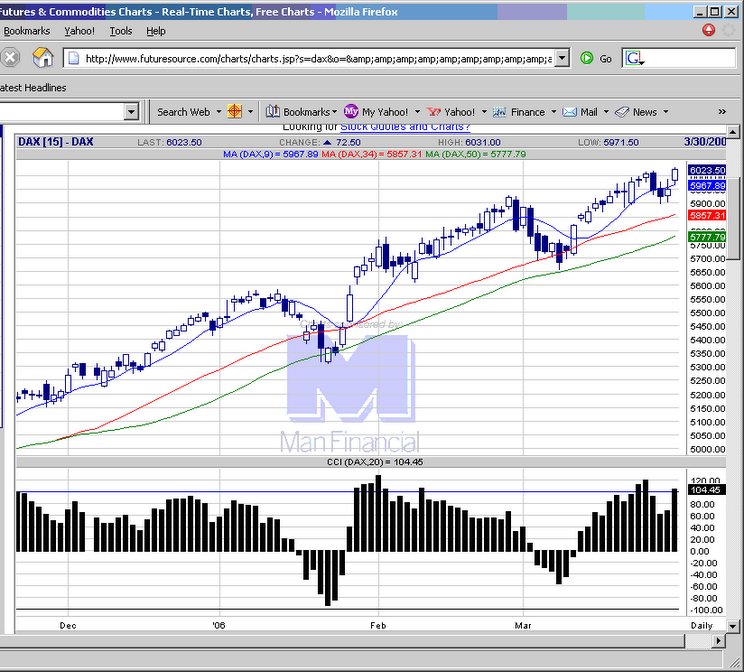744x672 pixels.
Task: Click the orange Yahoo toolbar target icon
Action: [234, 112]
